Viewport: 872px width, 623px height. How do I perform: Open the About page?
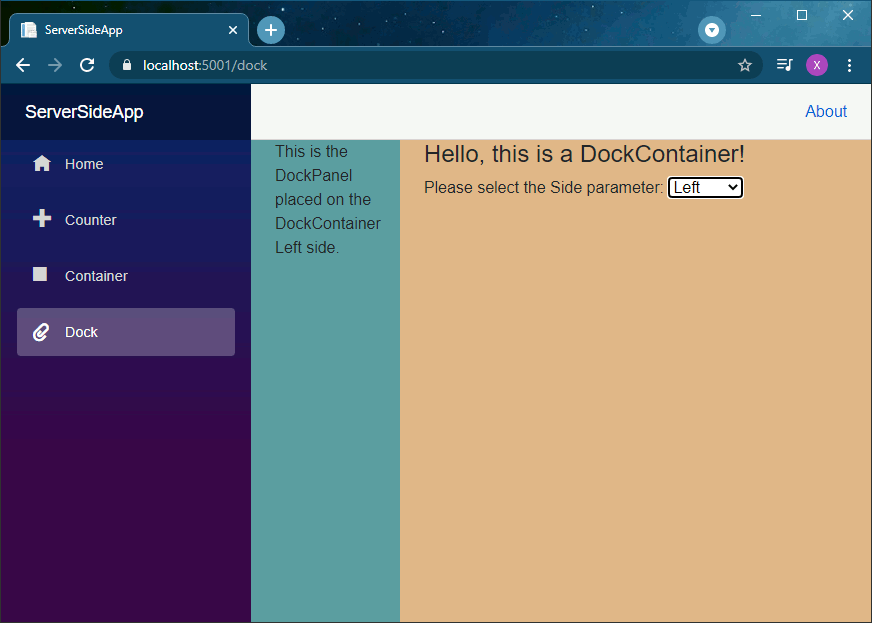point(826,111)
